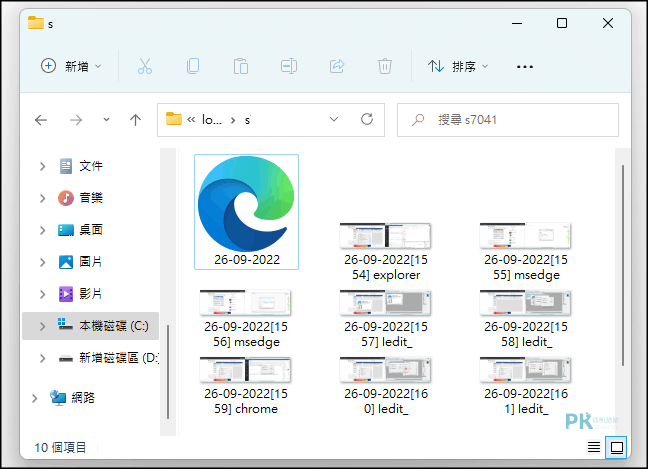
Task: Expand the 網路 tree node
Action: [x=34, y=398]
